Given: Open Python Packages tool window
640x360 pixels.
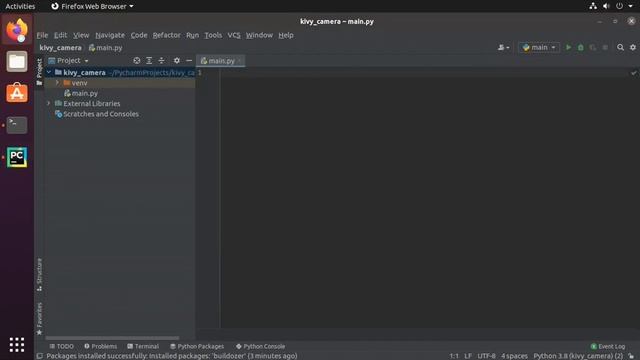Looking at the screenshot, I should point(197,346).
